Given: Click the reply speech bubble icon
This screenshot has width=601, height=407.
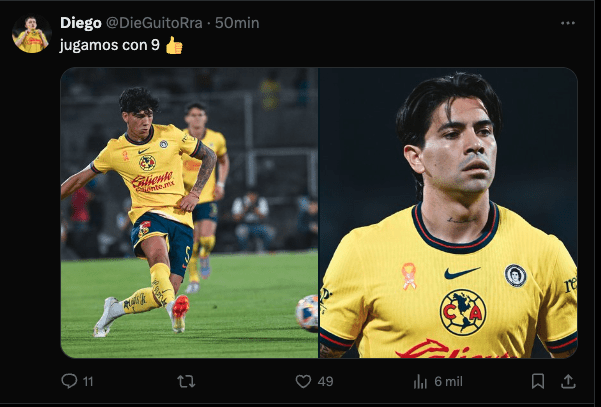Looking at the screenshot, I should click(x=69, y=381).
